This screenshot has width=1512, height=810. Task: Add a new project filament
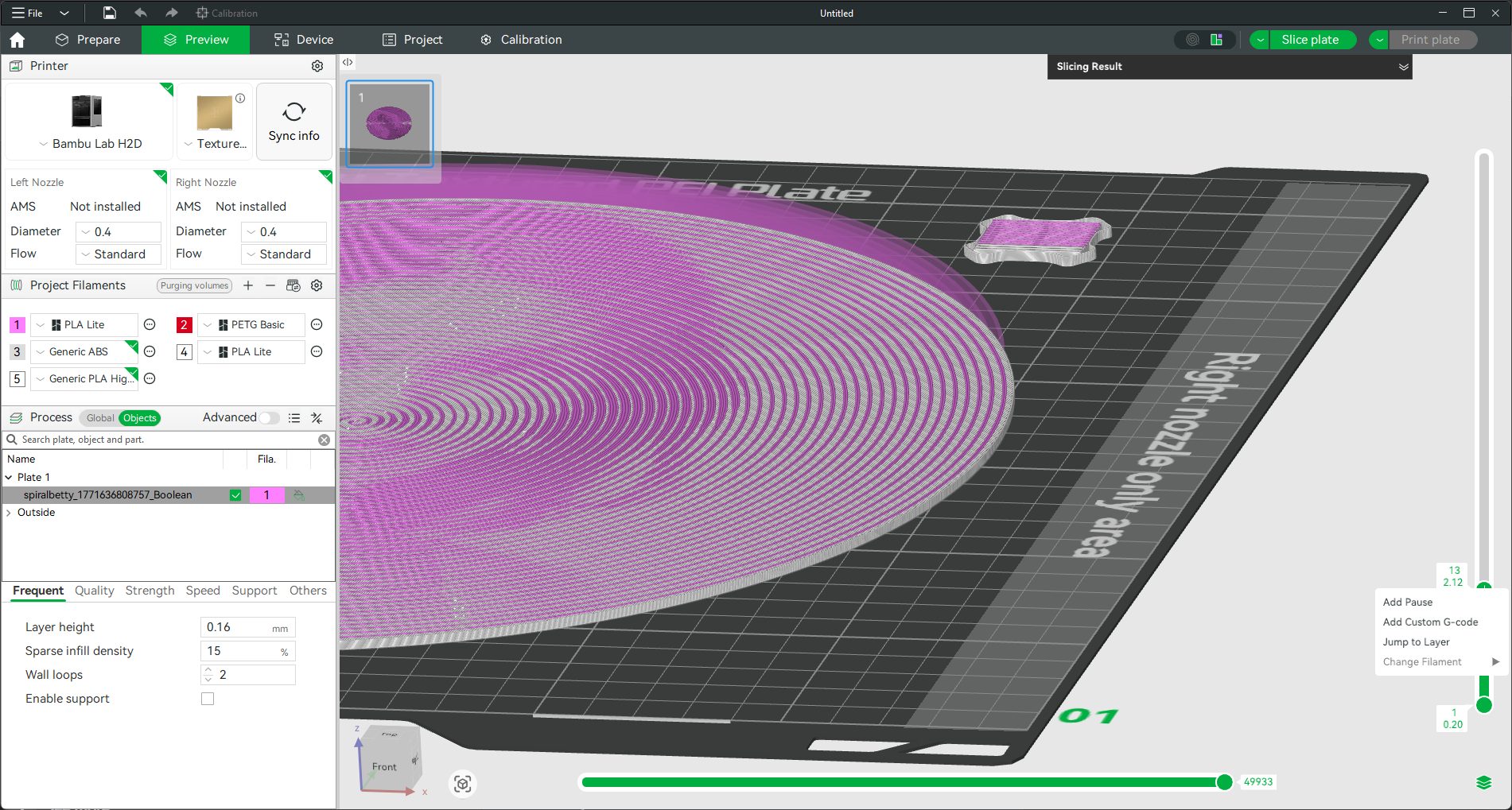(248, 285)
